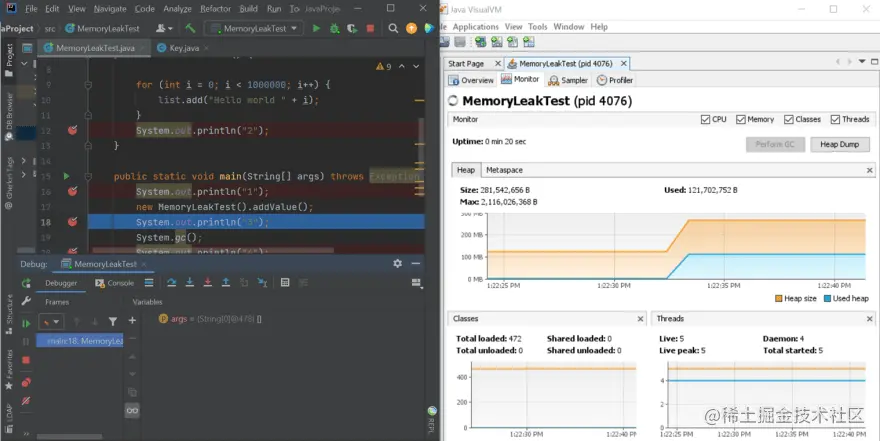Image resolution: width=880 pixels, height=441 pixels.
Task: Switch to Metaspace tab in VisualVM
Action: point(504,170)
